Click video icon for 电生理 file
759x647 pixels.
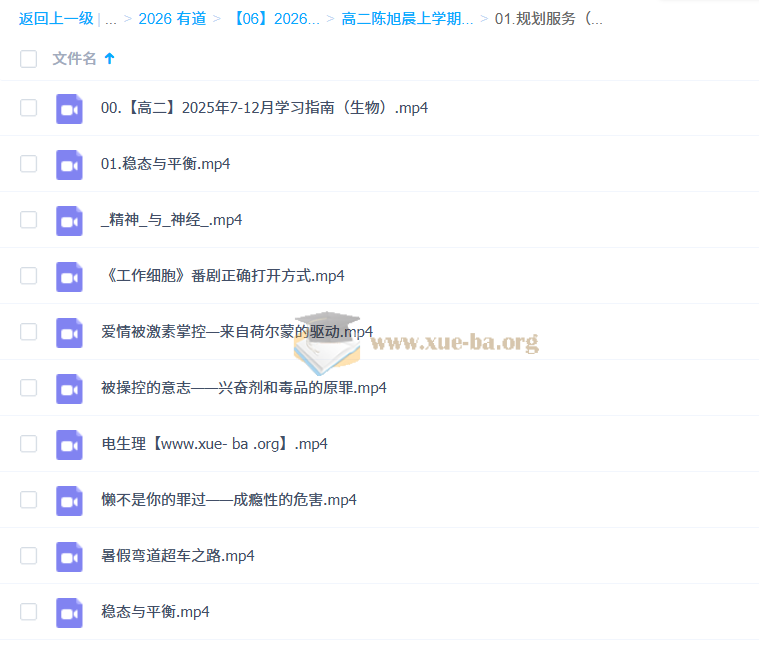[x=69, y=444]
